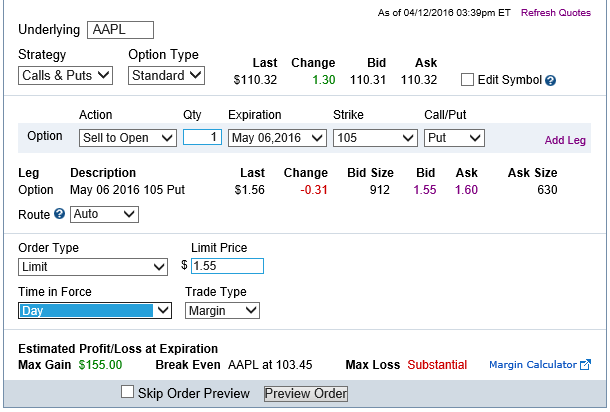Image resolution: width=610 pixels, height=412 pixels.
Task: Open the Trade Type Margin dropdown
Action: point(222,310)
